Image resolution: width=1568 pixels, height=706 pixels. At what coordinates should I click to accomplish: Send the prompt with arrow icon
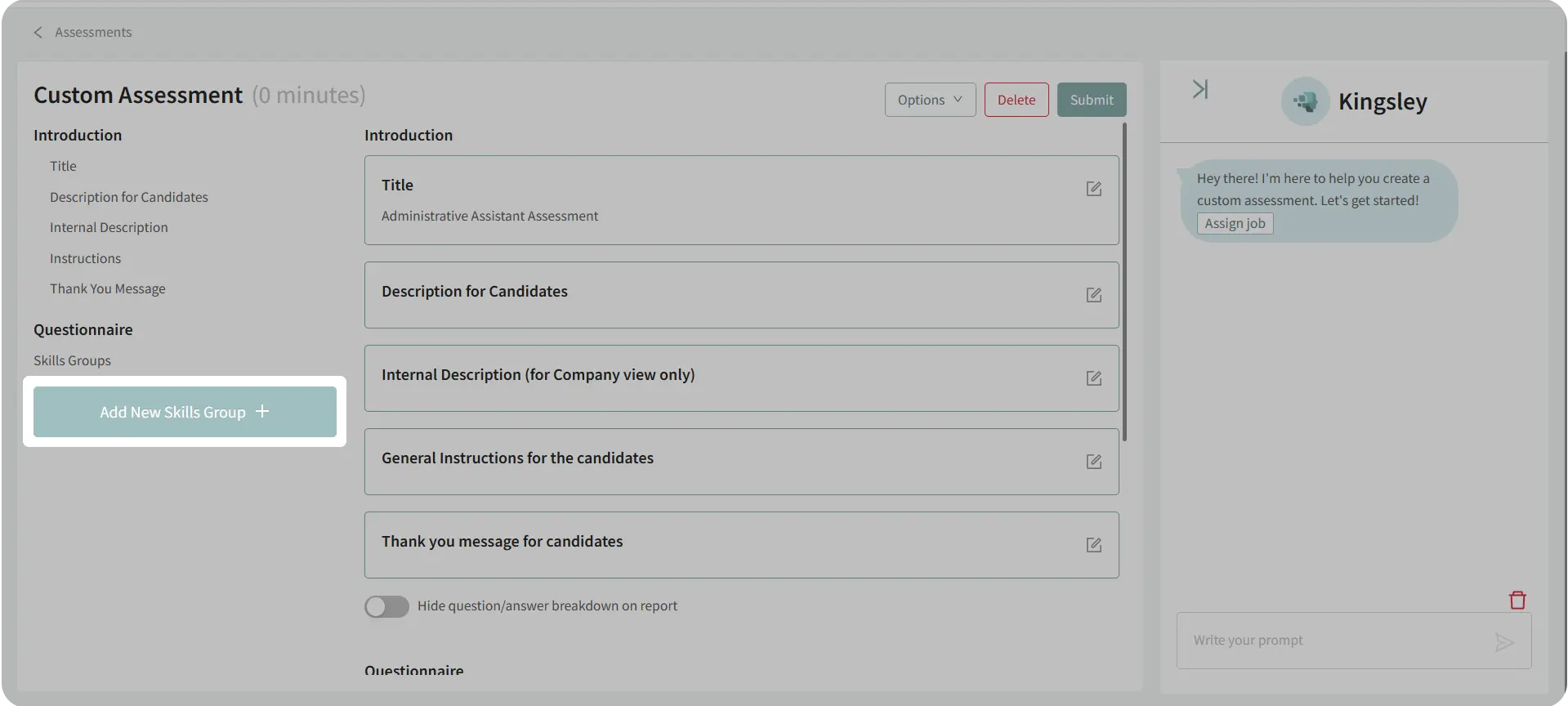point(1503,642)
